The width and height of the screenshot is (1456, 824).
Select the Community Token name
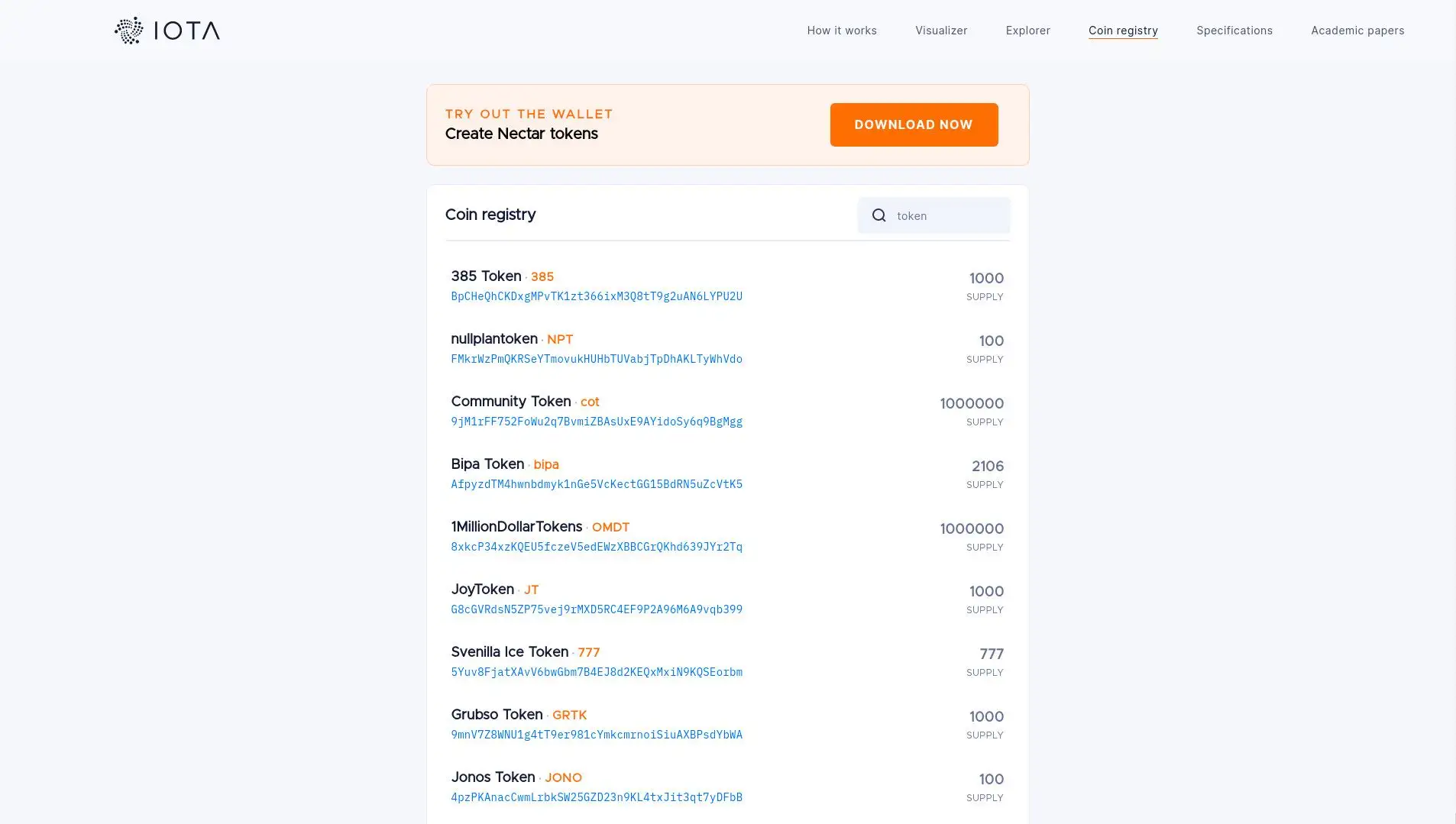tap(511, 402)
